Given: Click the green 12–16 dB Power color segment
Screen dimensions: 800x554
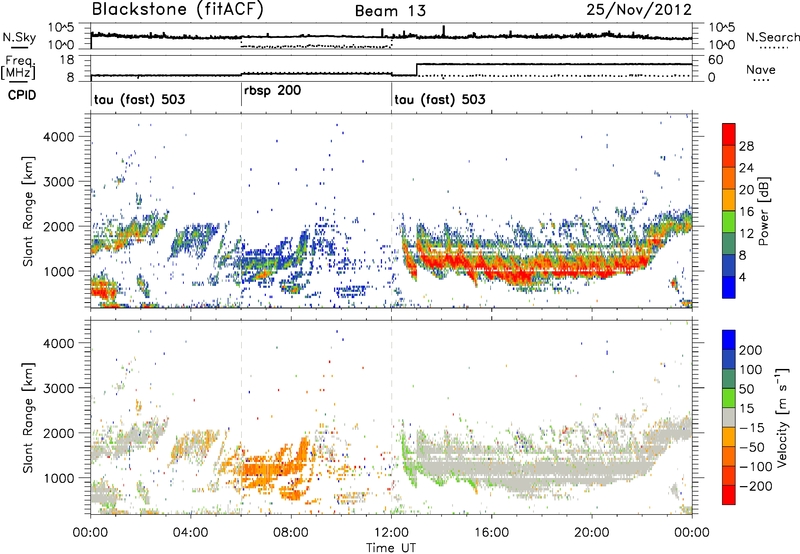Looking at the screenshot, I should coord(729,222).
